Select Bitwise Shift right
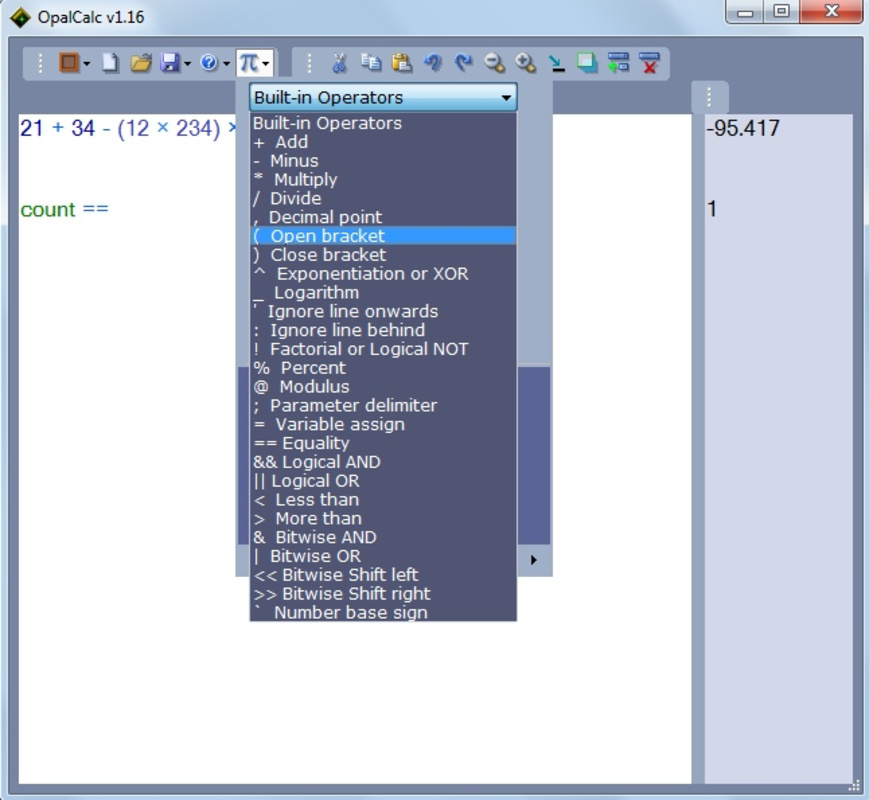This screenshot has height=800, width=869. tap(383, 594)
